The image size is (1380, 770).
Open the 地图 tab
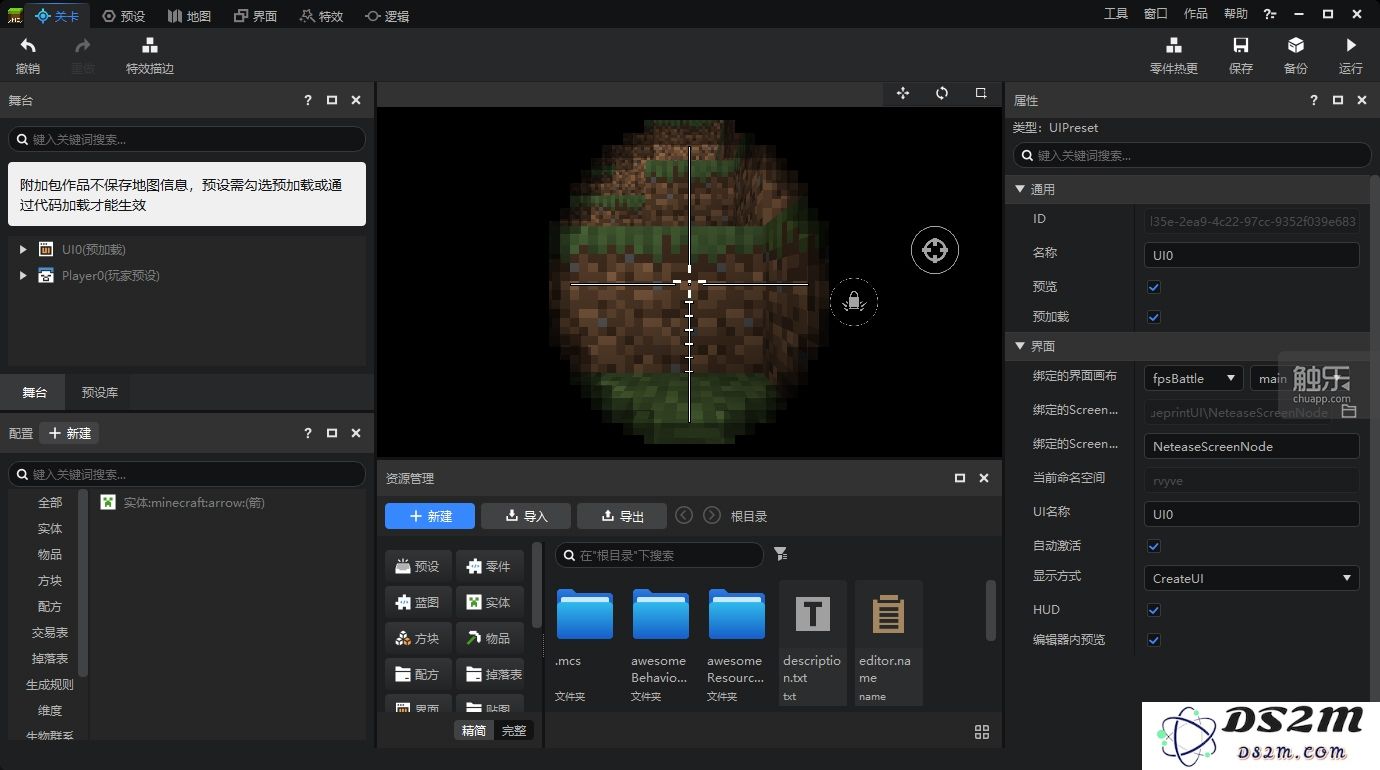pos(189,15)
